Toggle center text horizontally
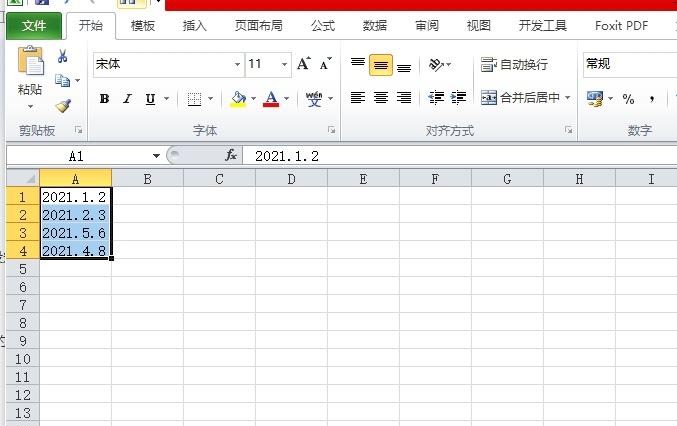The image size is (677, 426). [x=381, y=98]
